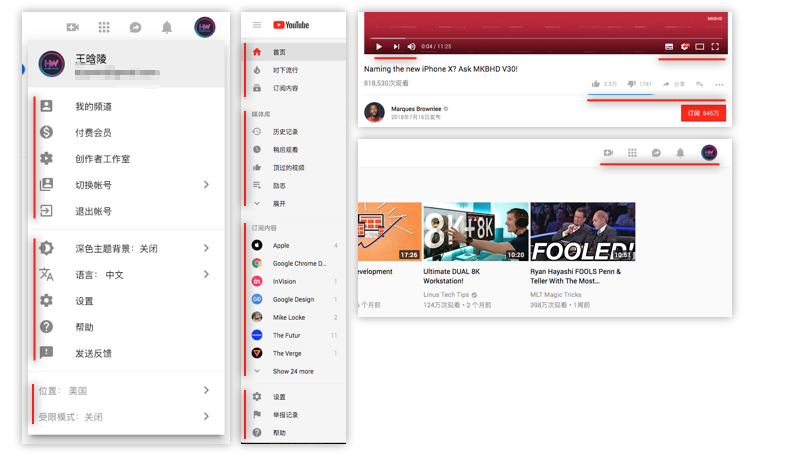Open 历史记录 history in the sidebar
Screen dimensions: 791x458
(x=294, y=132)
